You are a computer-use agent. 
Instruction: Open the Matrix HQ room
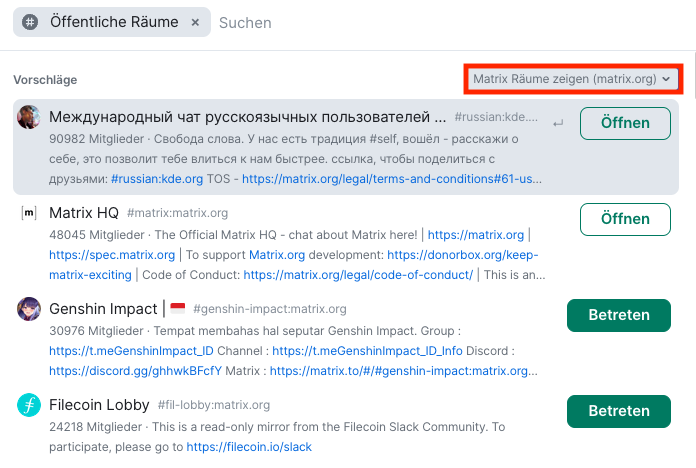[x=625, y=219]
